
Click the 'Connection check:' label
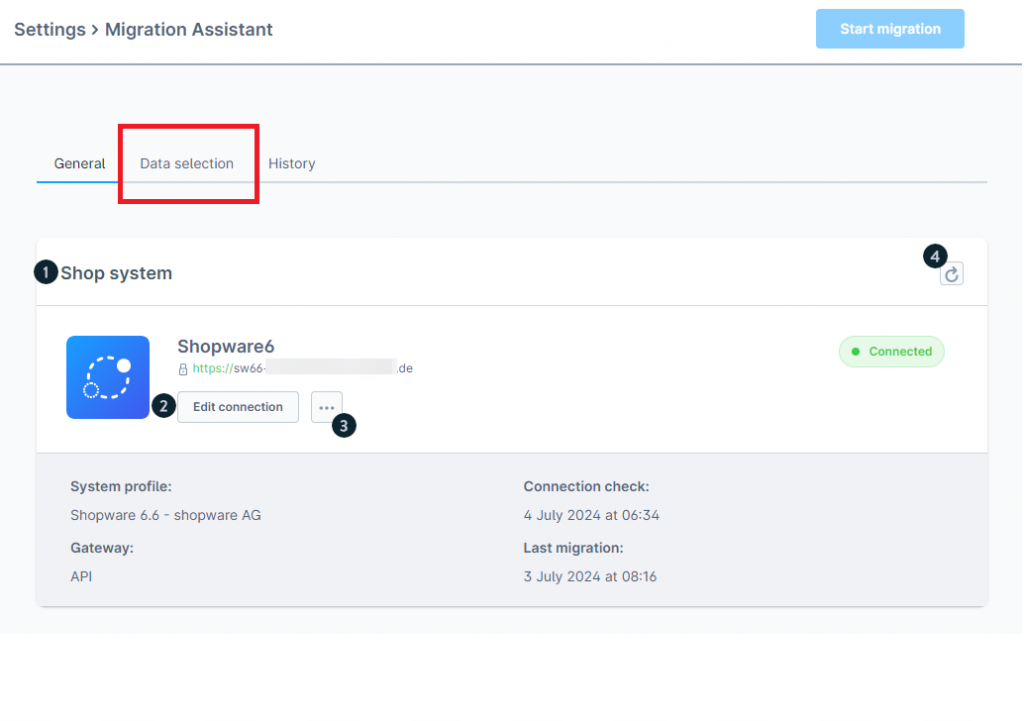pyautogui.click(x=586, y=487)
